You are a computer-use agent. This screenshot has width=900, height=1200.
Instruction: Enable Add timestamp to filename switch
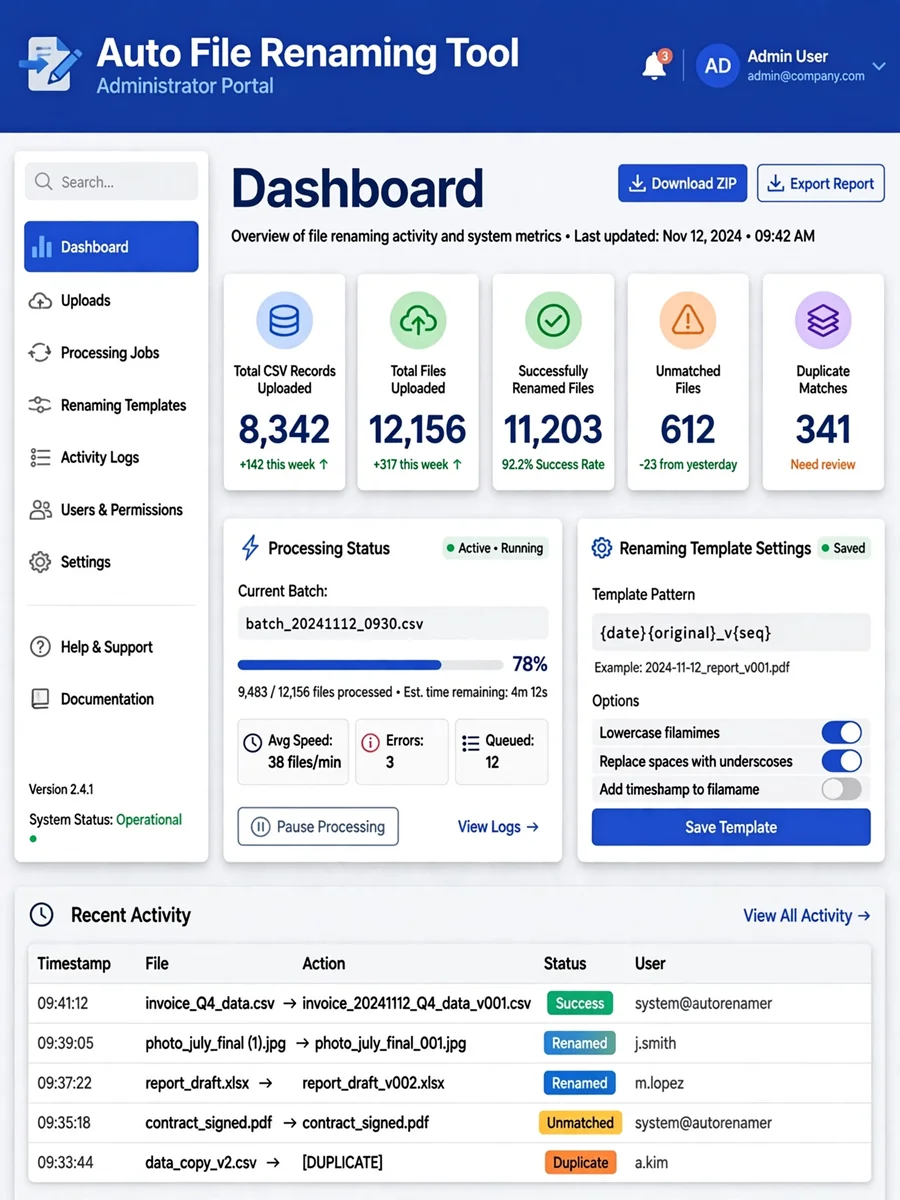tap(841, 789)
